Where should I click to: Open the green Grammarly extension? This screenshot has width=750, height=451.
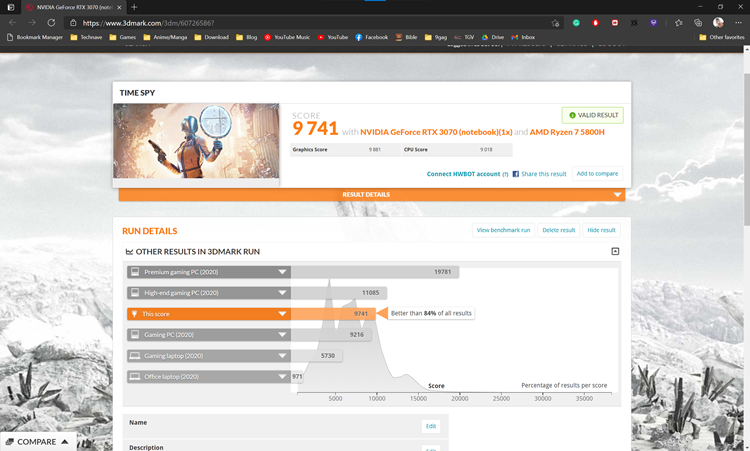(576, 22)
